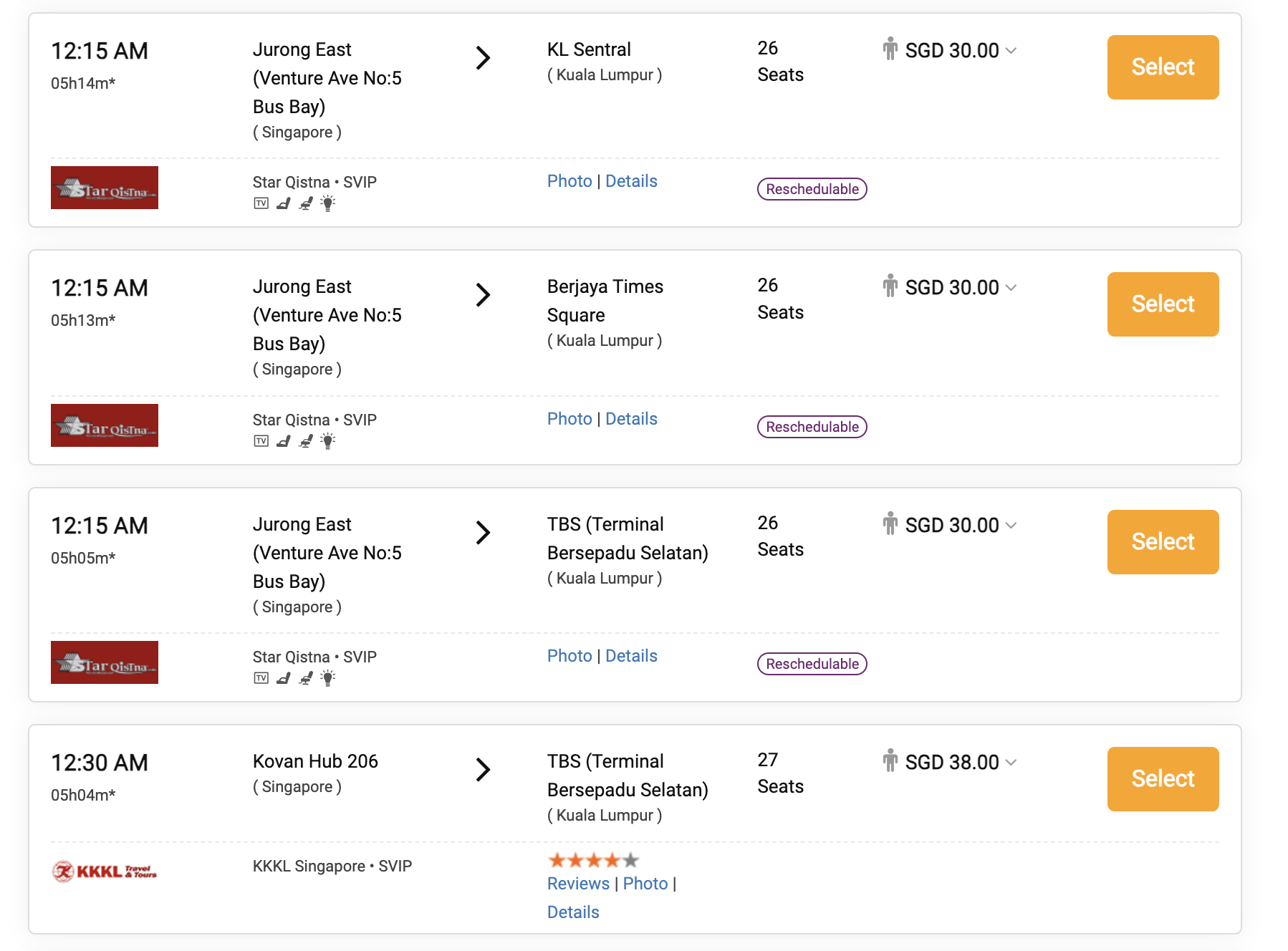Click Reschedulable badge on Berjaya Times Square trip

click(x=812, y=427)
